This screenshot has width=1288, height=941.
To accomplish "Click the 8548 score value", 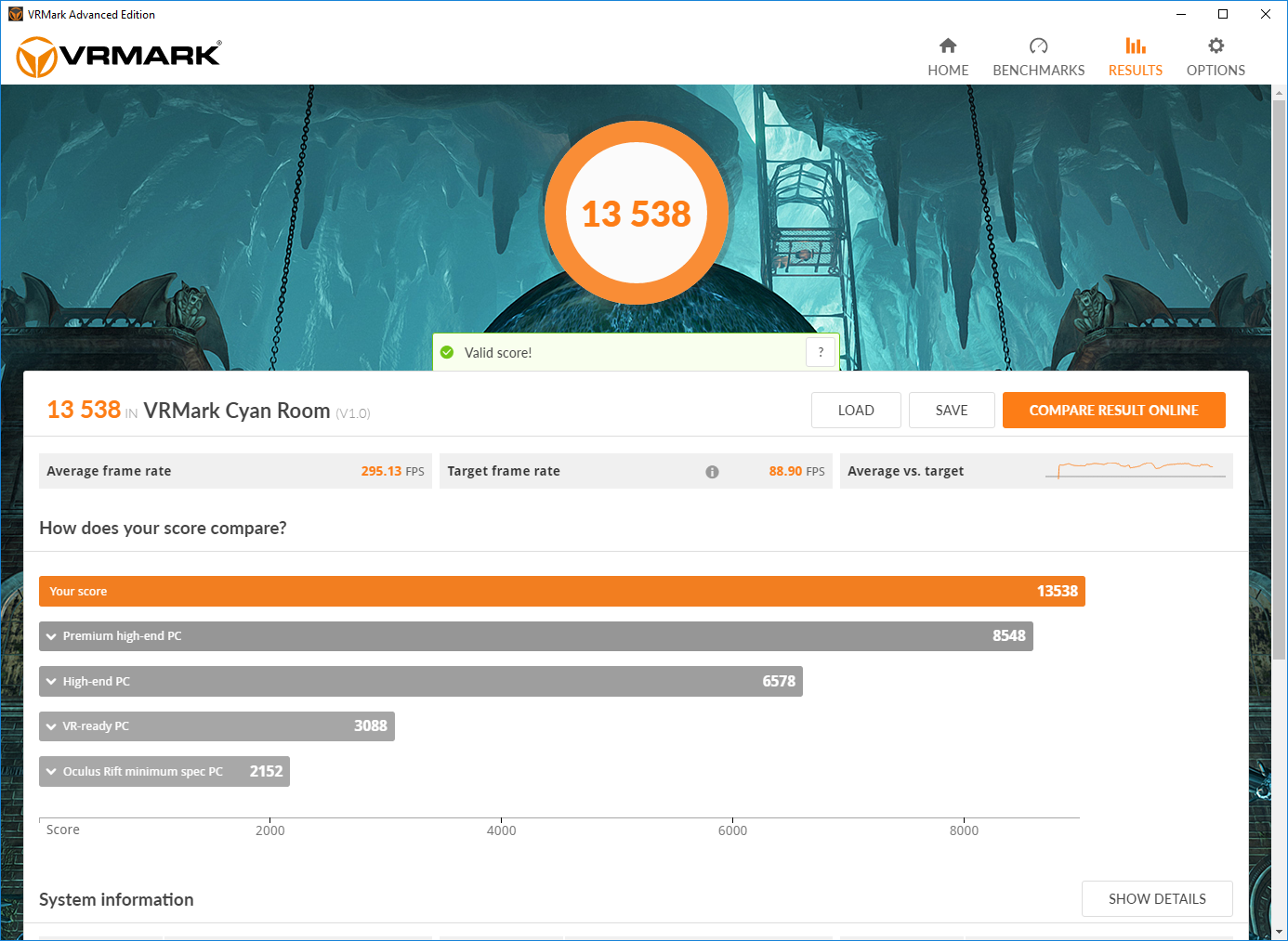I will tap(1008, 636).
